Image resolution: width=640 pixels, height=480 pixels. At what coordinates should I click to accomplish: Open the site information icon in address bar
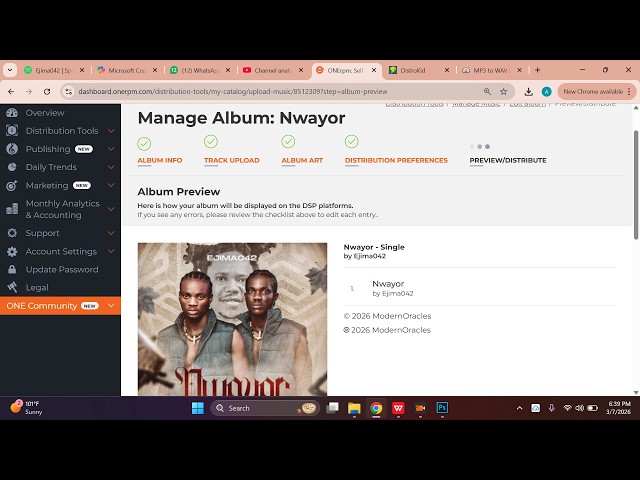(69, 92)
